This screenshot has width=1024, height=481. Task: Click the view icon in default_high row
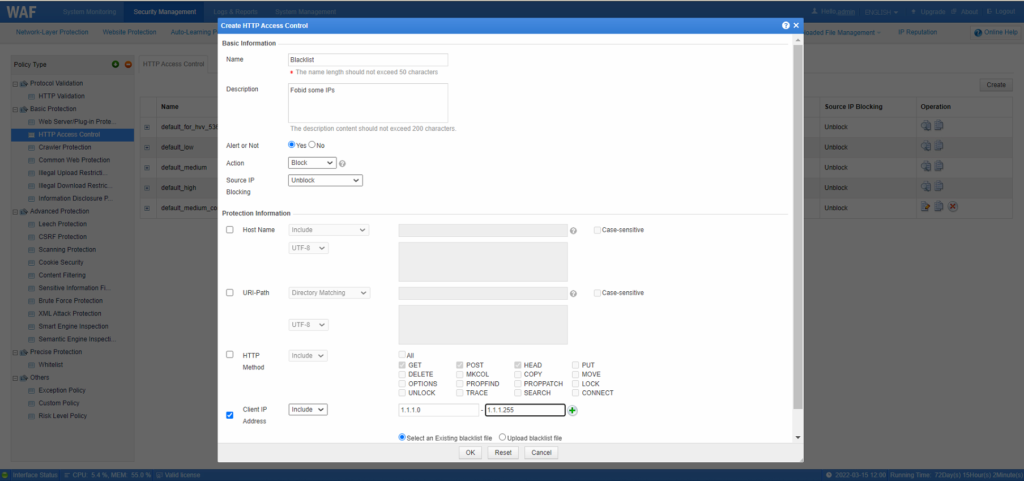pos(925,187)
